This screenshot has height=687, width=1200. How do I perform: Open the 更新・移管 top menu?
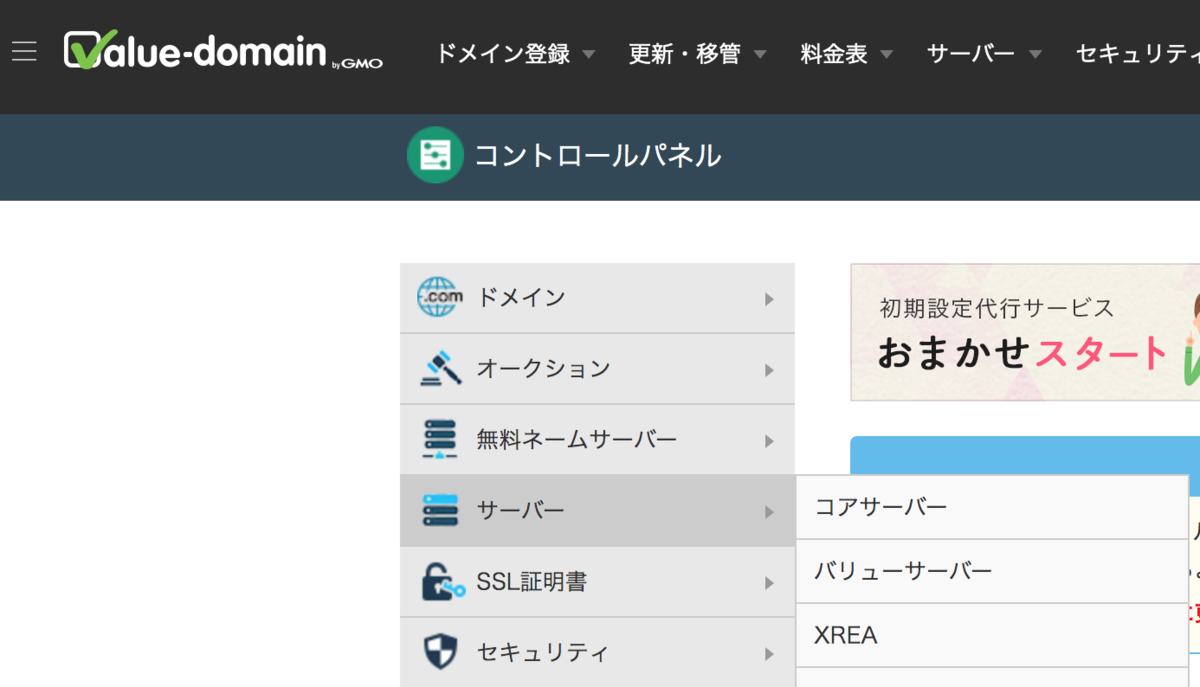(x=685, y=54)
